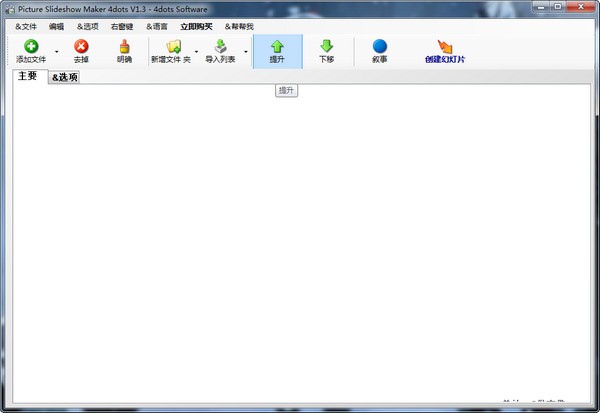Screen dimensions: 600x413
Task: Open the Edit (编辑) menu
Action: pos(56,26)
